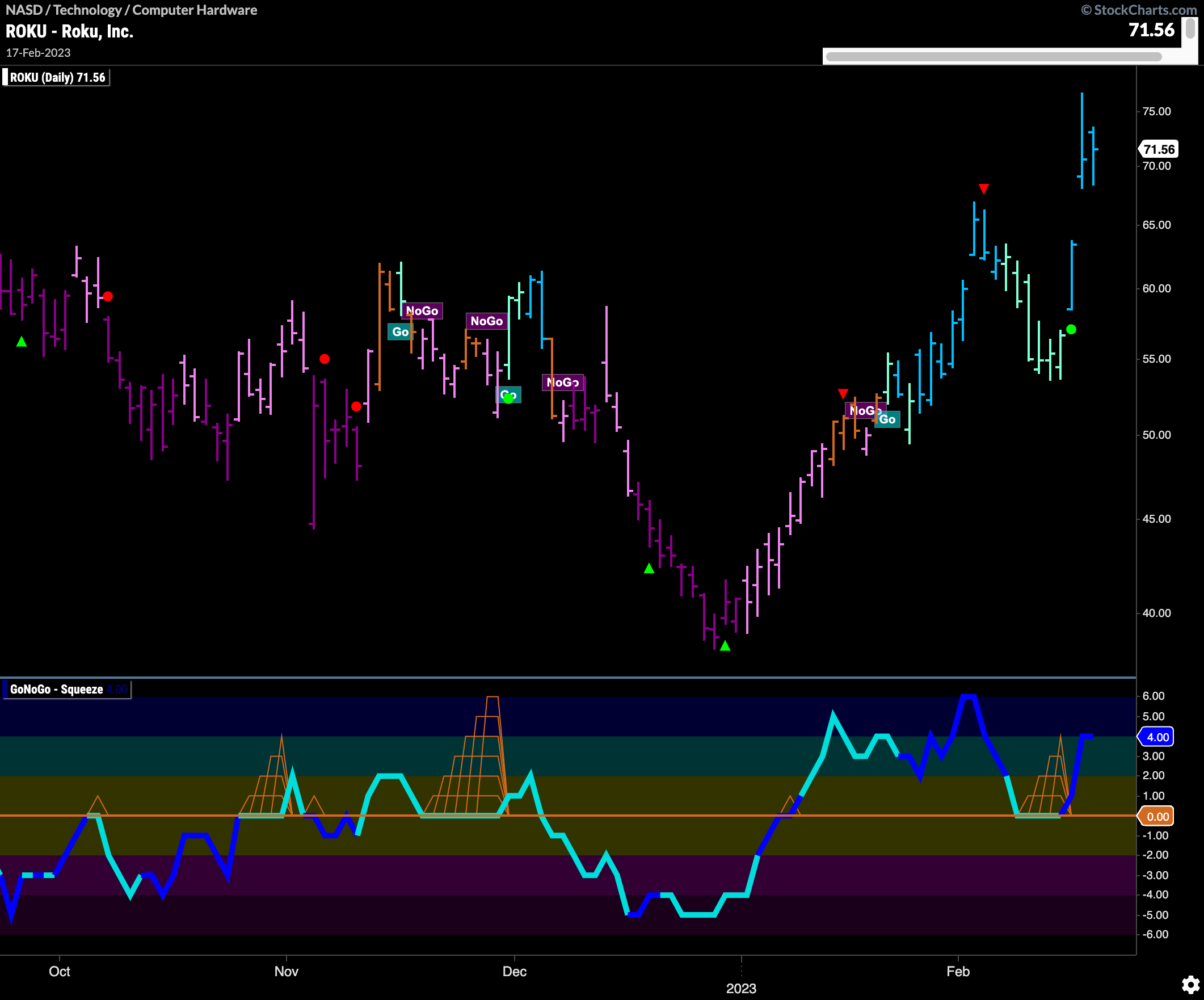Image resolution: width=1204 pixels, height=1000 pixels.
Task: Click the green dot in mid-February
Action: click(1071, 329)
